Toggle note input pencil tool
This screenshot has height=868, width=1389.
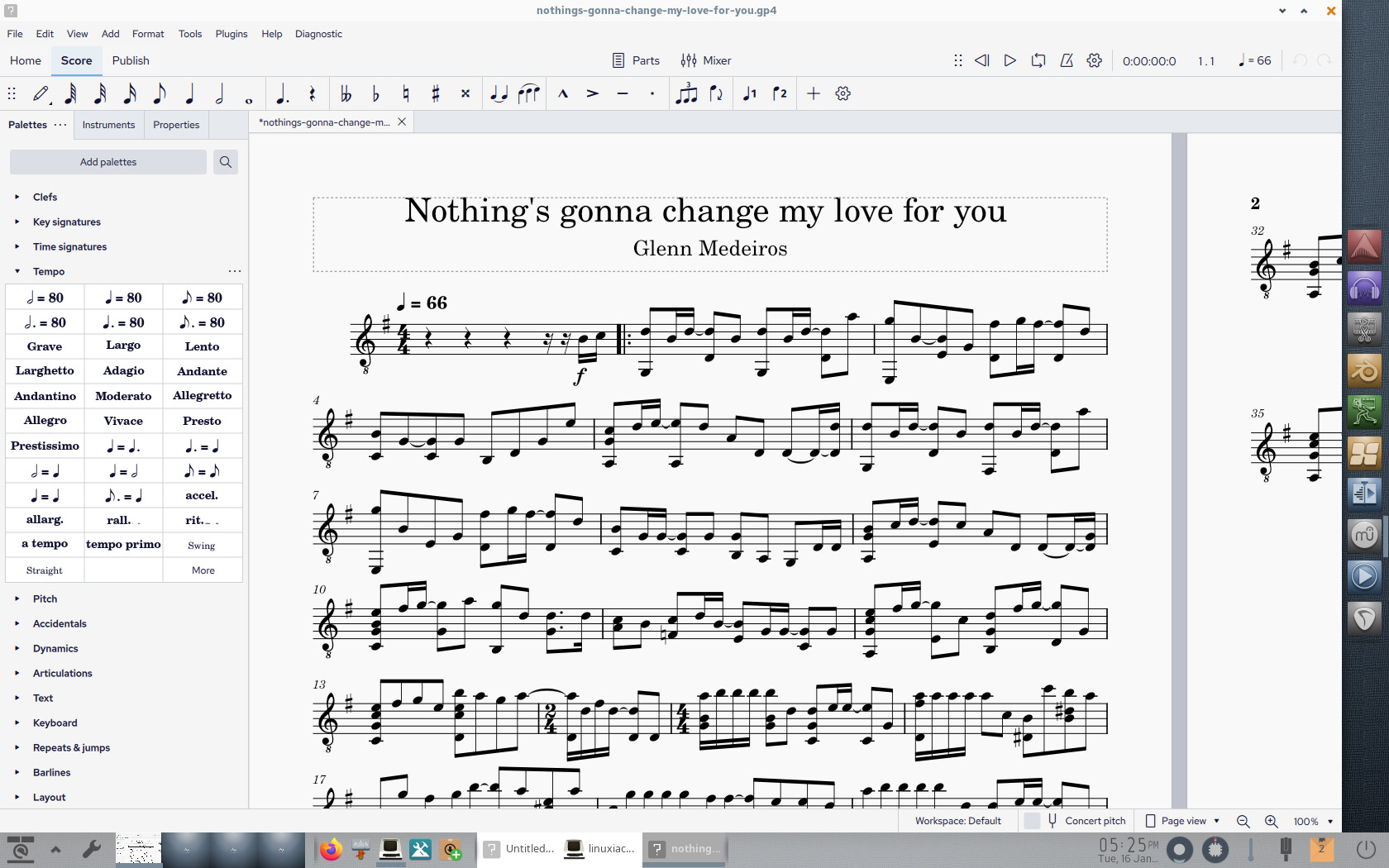pyautogui.click(x=41, y=93)
